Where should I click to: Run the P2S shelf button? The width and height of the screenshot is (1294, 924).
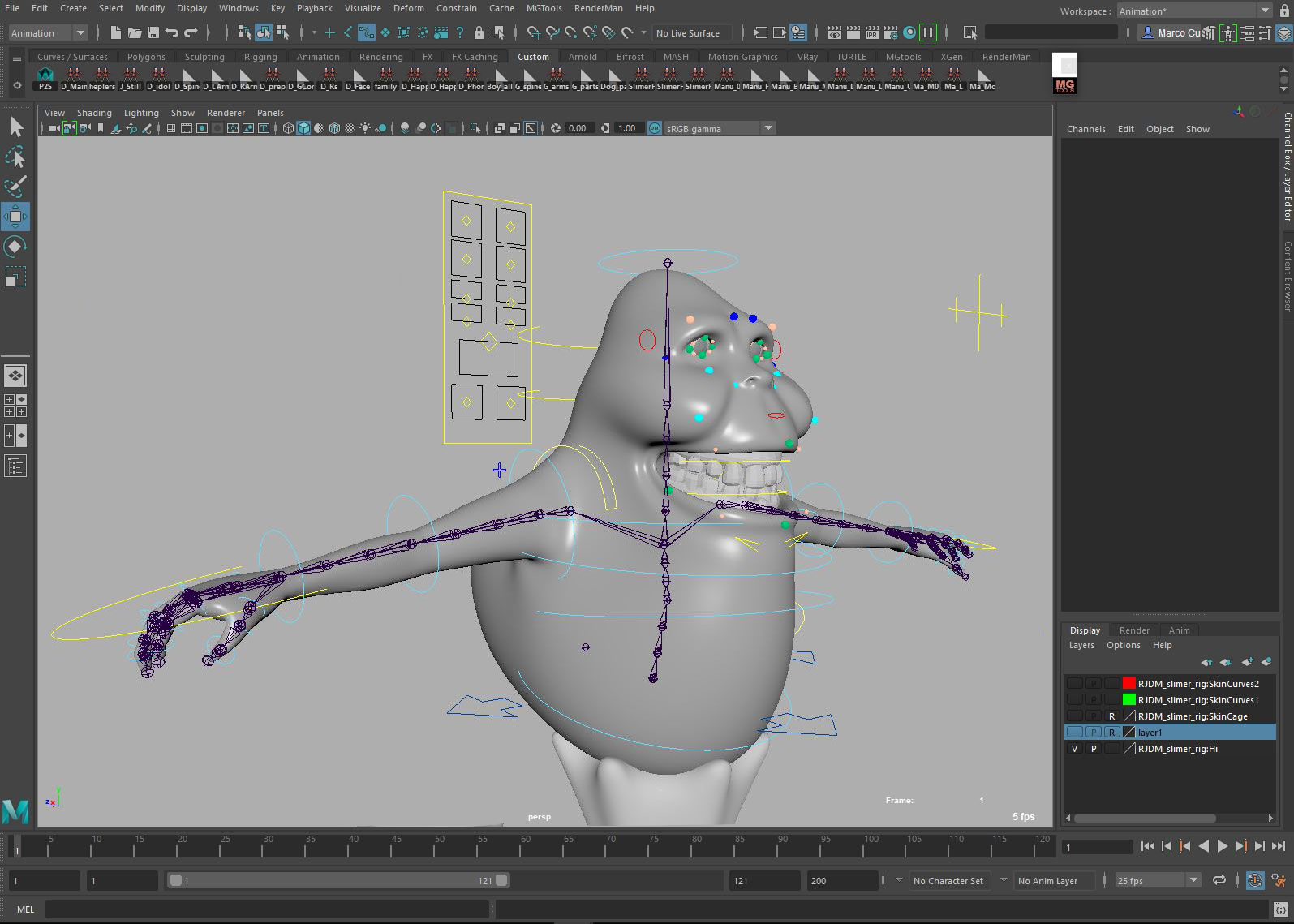(45, 79)
